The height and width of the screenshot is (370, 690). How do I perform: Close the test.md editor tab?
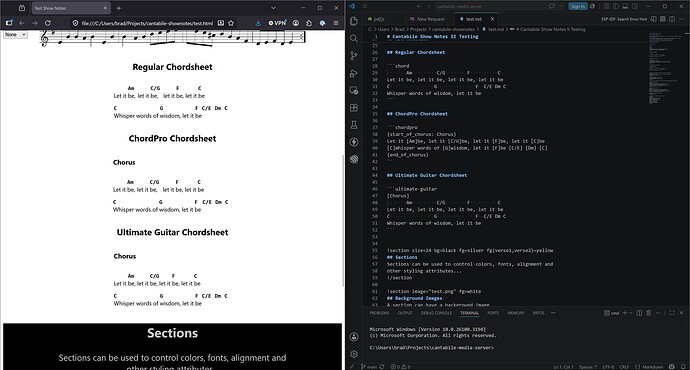492,19
